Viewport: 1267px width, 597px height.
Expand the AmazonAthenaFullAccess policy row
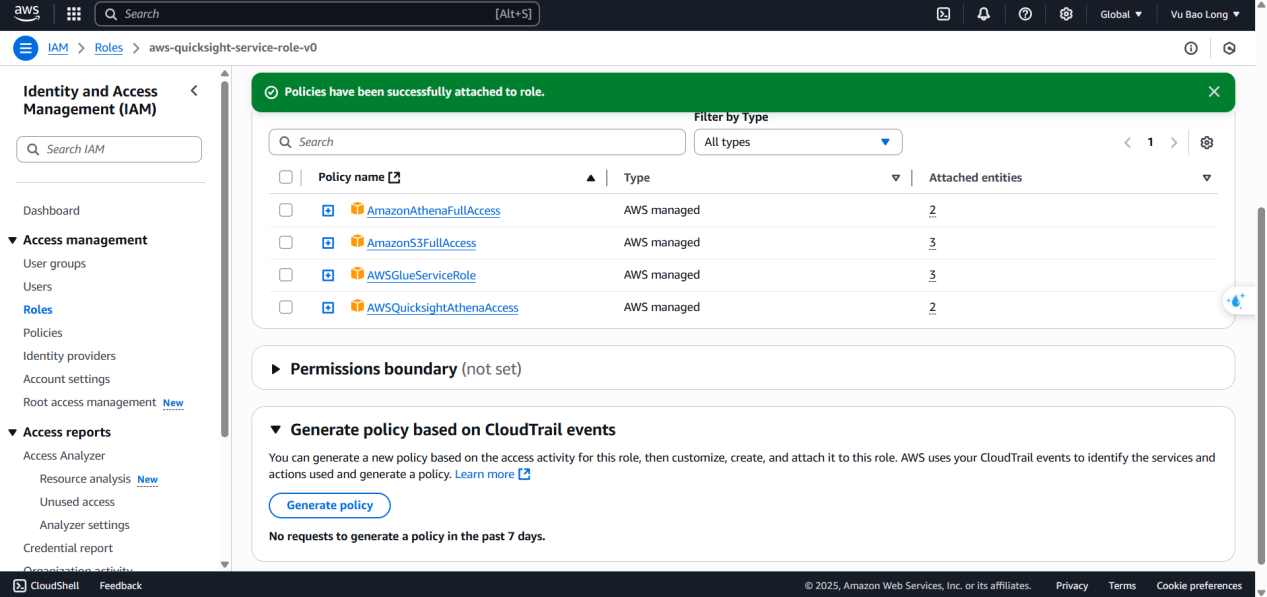tap(328, 211)
